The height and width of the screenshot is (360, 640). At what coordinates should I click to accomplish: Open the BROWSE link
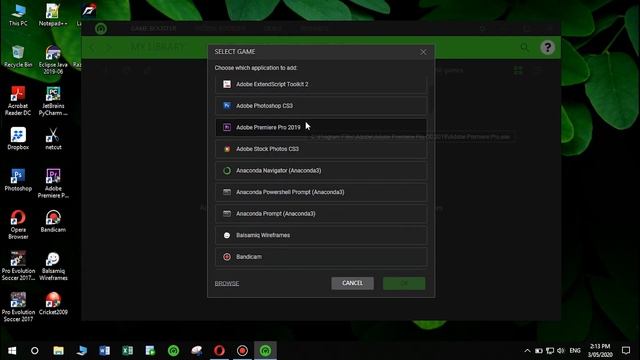point(227,283)
